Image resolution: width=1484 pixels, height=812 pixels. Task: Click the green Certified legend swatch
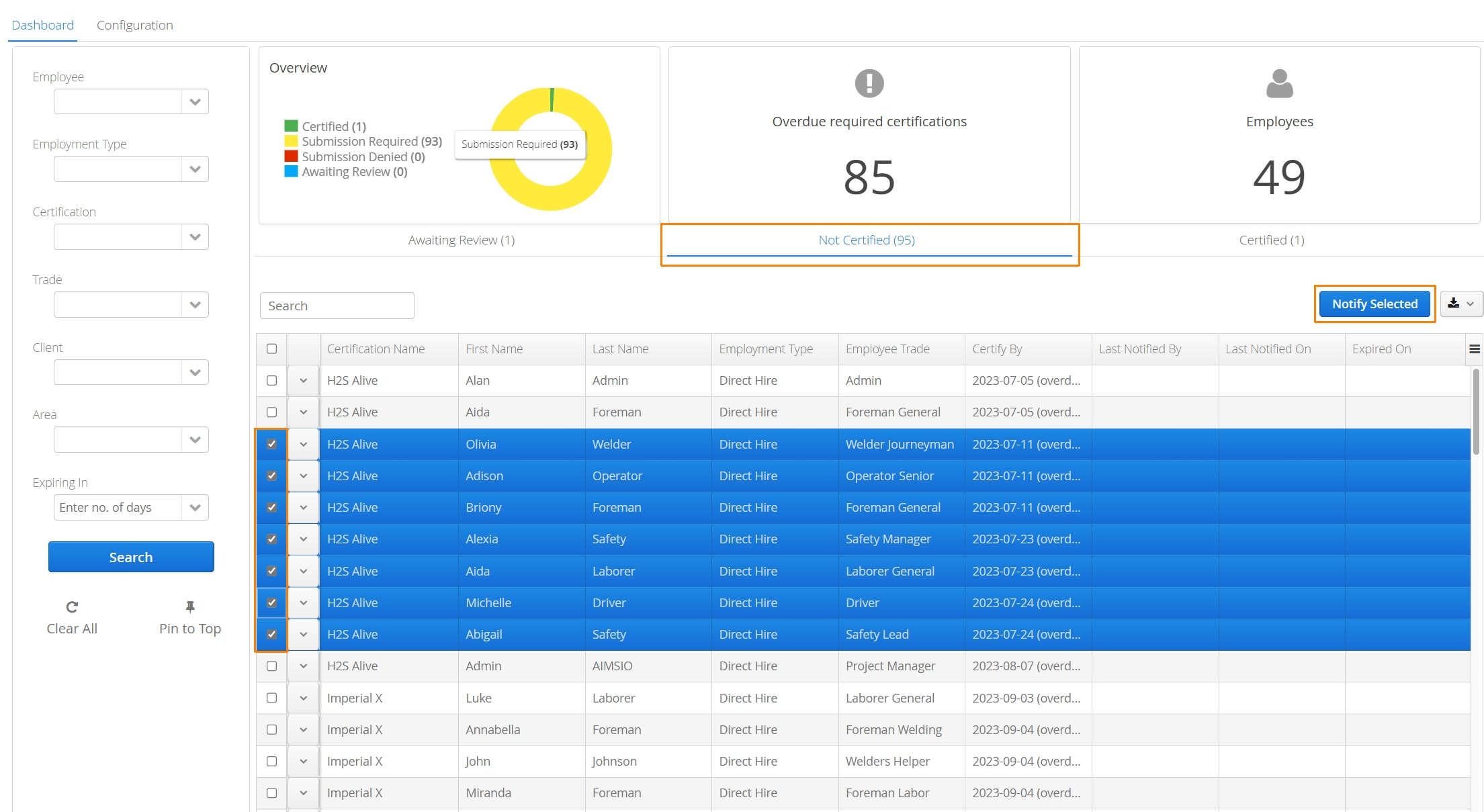click(x=291, y=126)
